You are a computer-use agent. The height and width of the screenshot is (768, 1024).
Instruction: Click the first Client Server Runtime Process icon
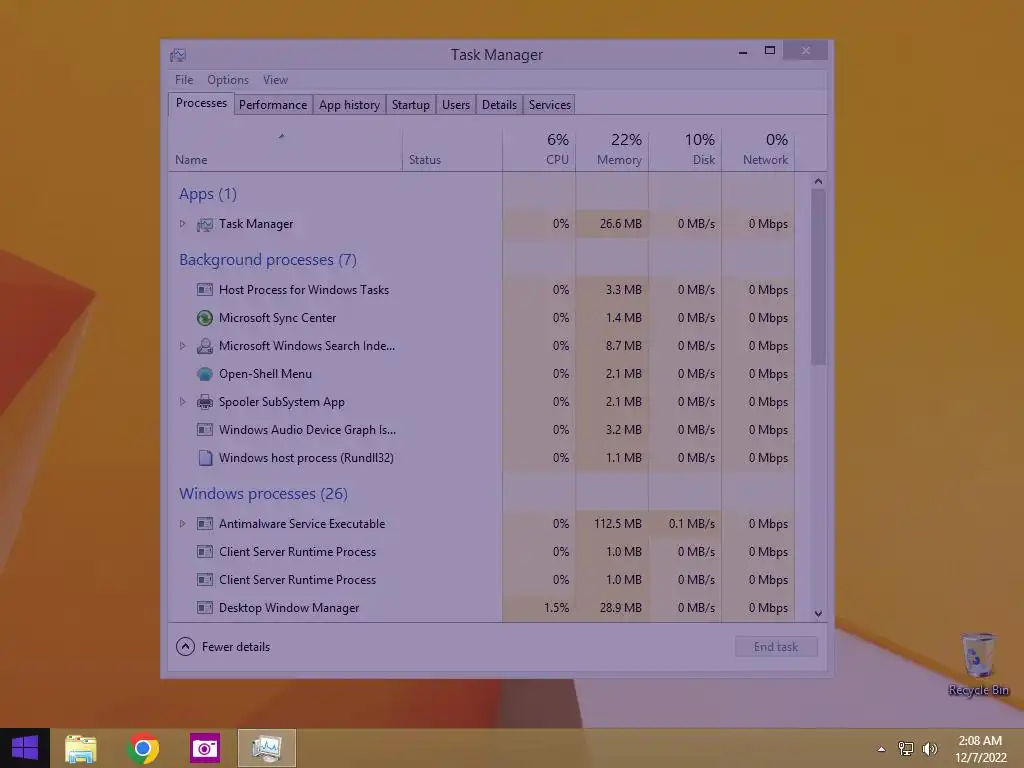pos(205,552)
